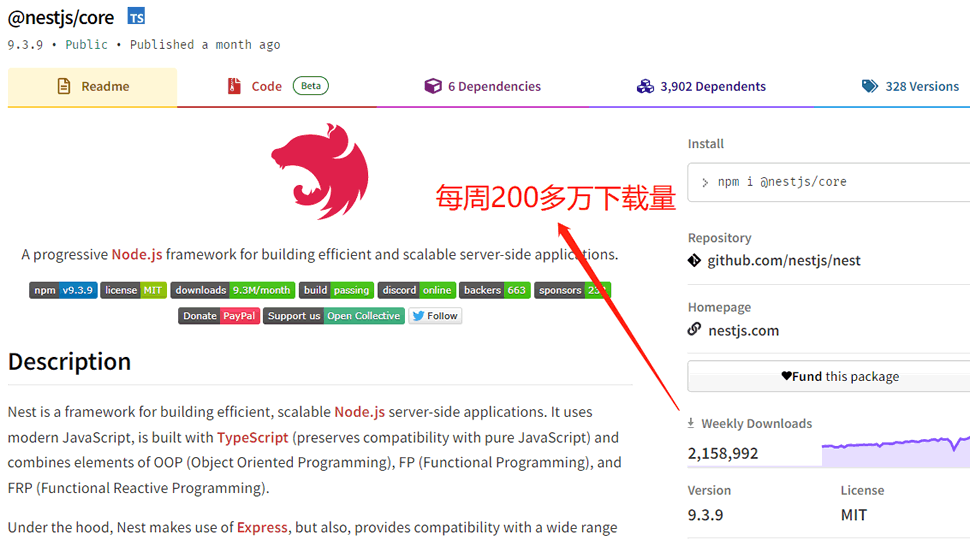This screenshot has height=541, width=970.
Task: Click the license MIT badge
Action: [x=133, y=290]
